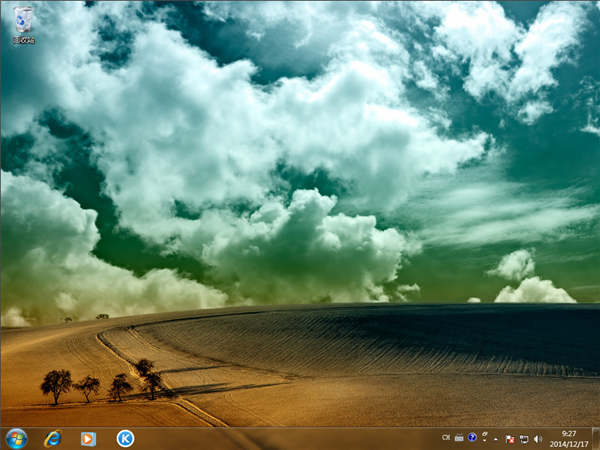Viewport: 600px width, 450px height.
Task: Click the network connection tray icon
Action: [523, 438]
